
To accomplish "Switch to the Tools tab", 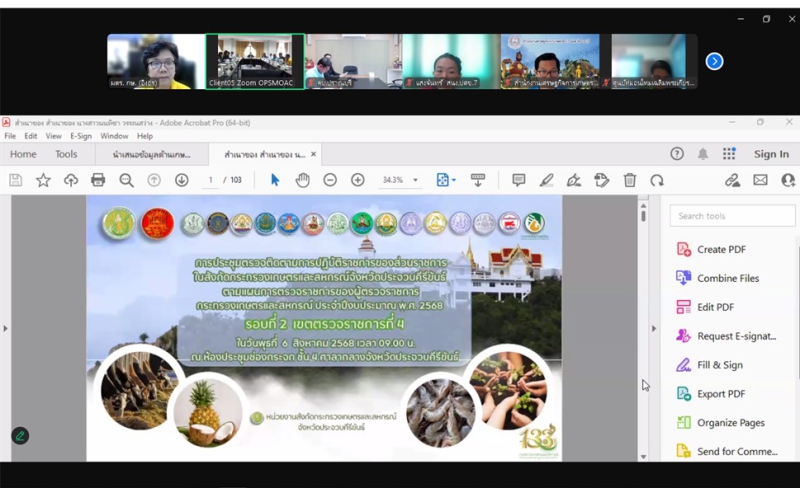I will pos(66,154).
